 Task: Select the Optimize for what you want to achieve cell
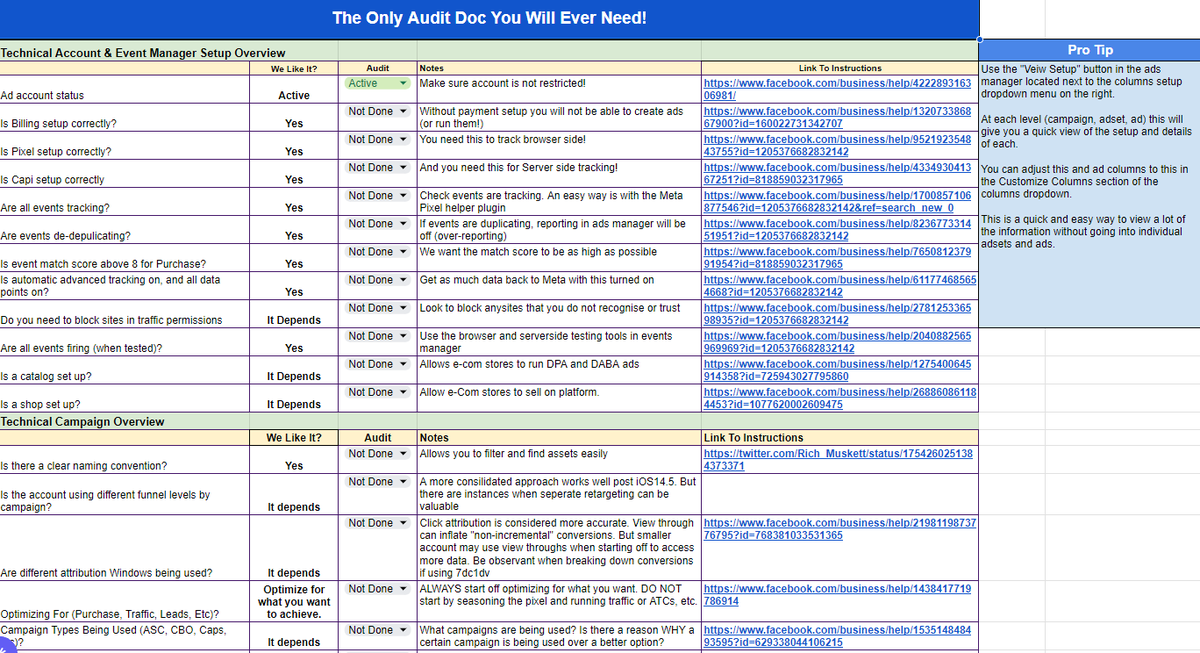294,602
